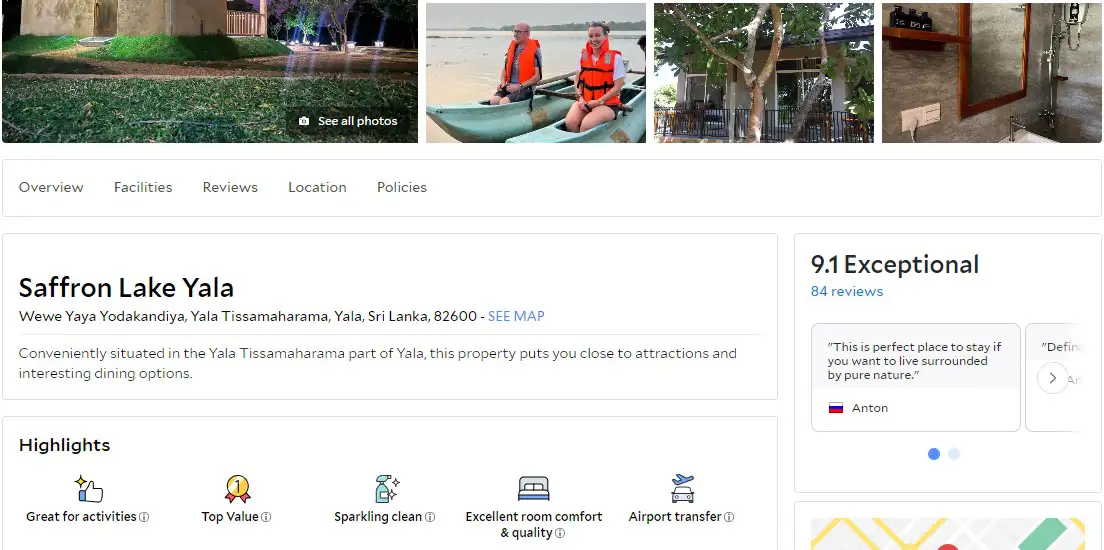1104x550 pixels.
Task: Go to the Reviews tab
Action: (x=230, y=187)
